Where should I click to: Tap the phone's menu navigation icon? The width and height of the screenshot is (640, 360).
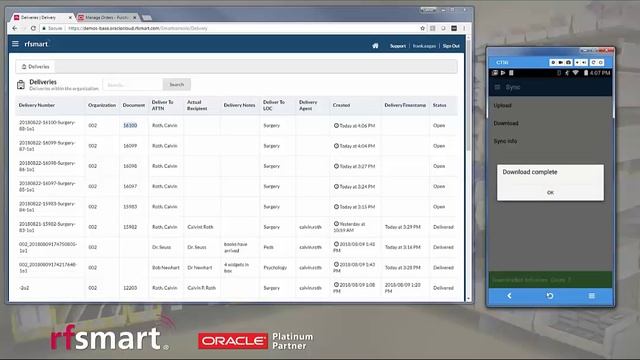(591, 296)
